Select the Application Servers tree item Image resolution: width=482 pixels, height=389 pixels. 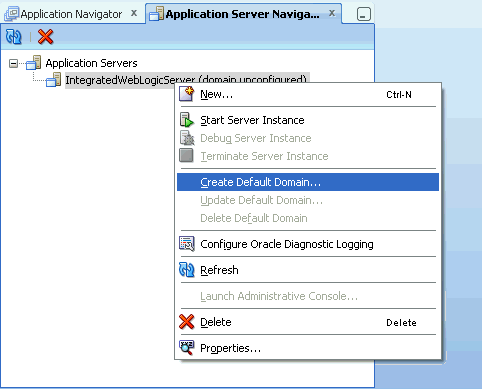click(91, 63)
